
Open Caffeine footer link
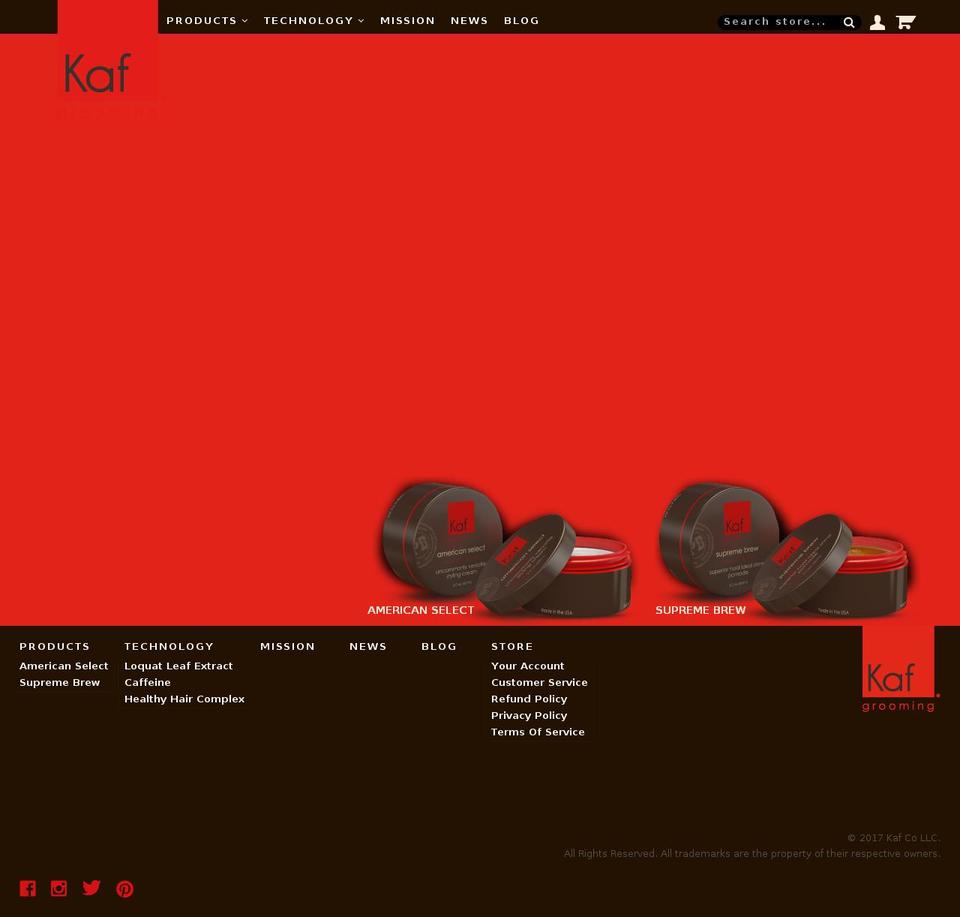point(148,683)
